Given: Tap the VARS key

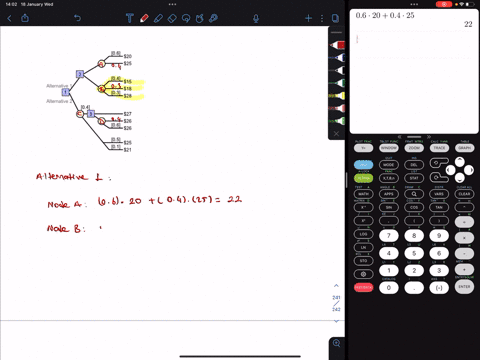Looking at the screenshot, I should 439,194.
